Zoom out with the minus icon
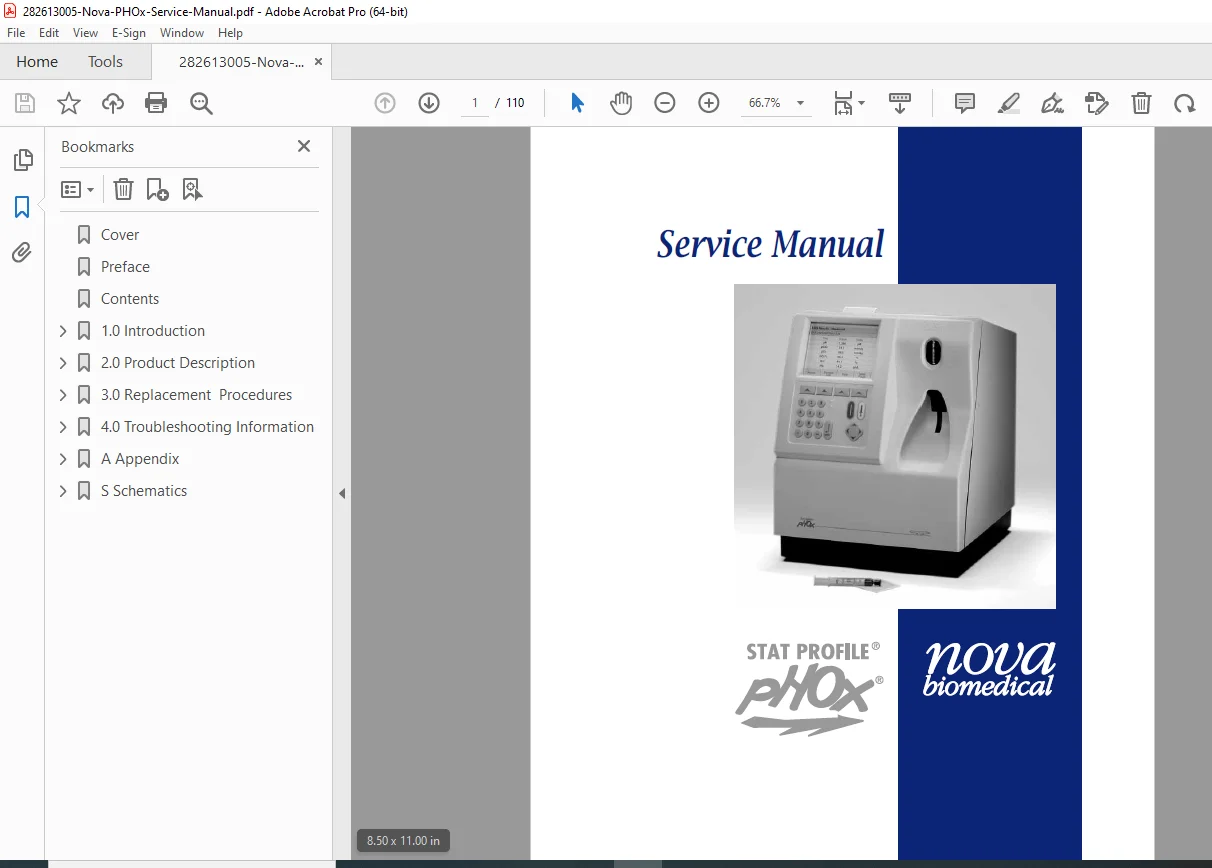 665,103
